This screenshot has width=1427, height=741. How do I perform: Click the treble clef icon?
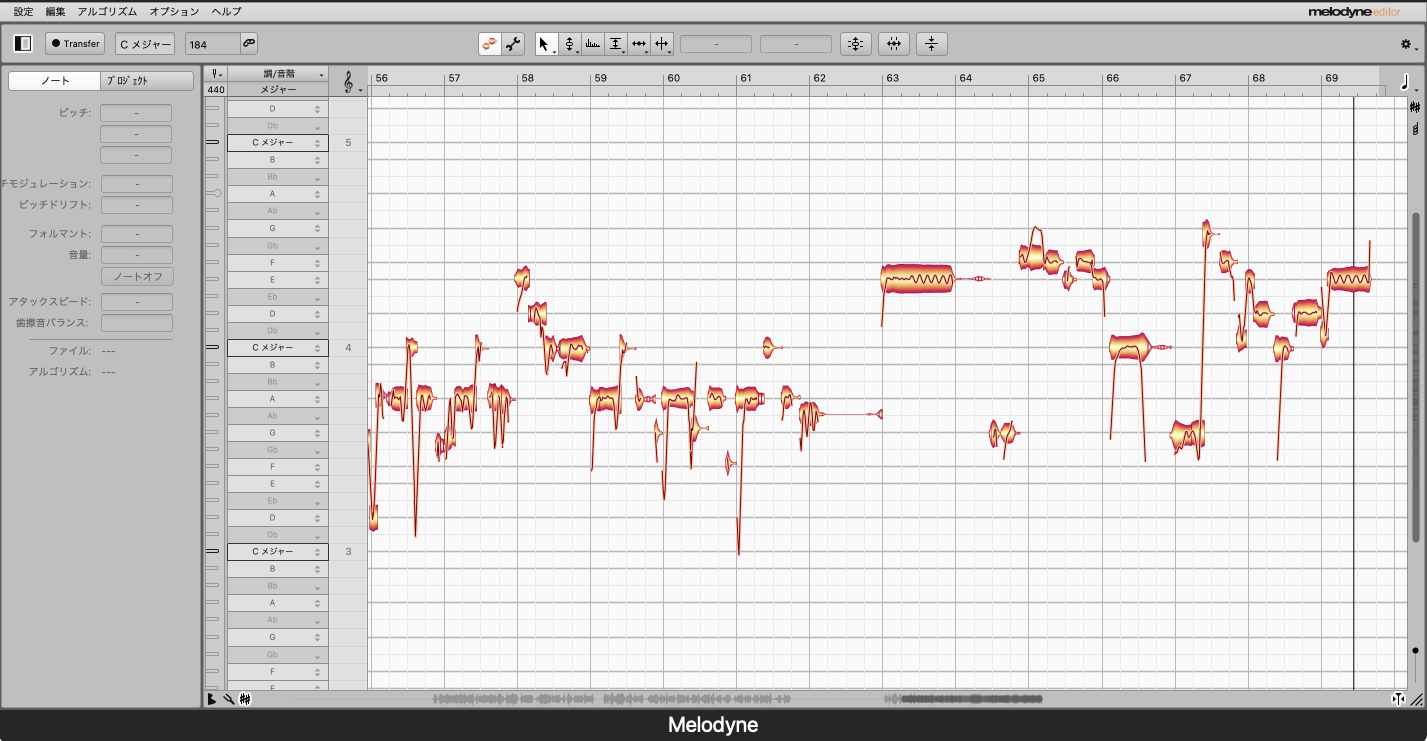347,82
